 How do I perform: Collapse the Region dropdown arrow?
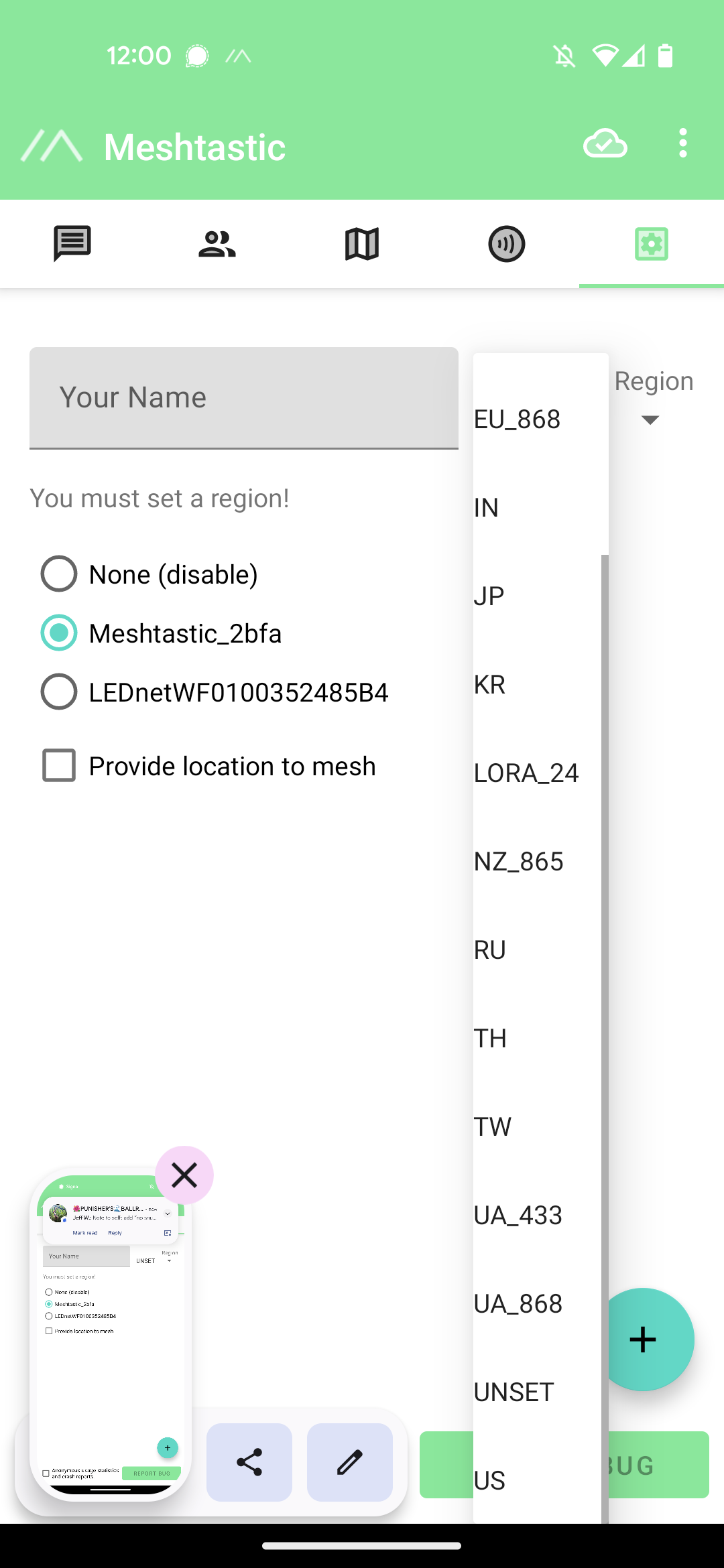650,419
